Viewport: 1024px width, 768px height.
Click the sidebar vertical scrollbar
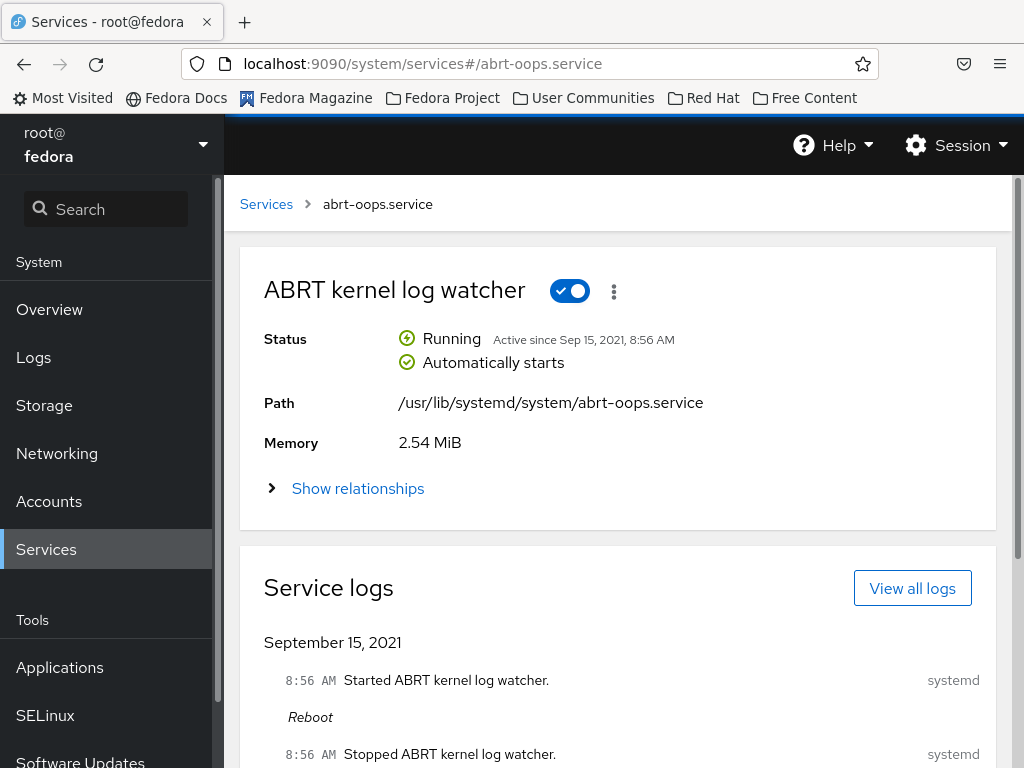click(x=217, y=441)
